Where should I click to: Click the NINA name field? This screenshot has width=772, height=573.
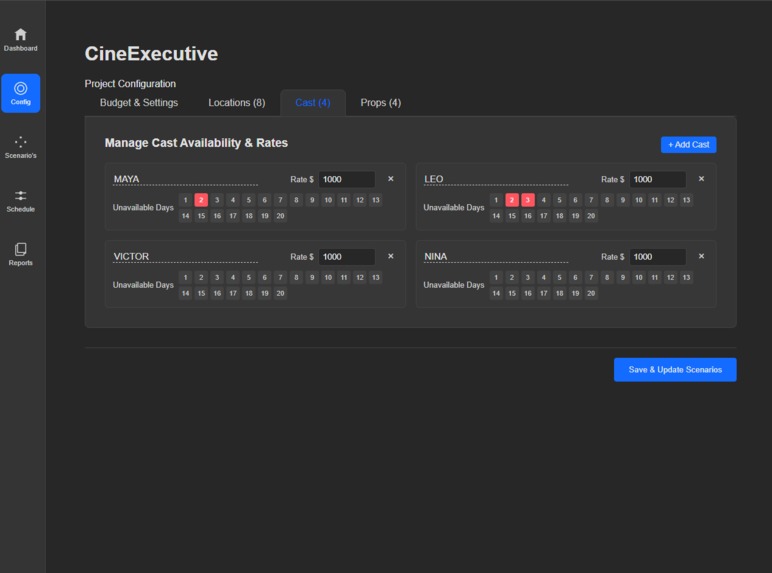(x=496, y=256)
